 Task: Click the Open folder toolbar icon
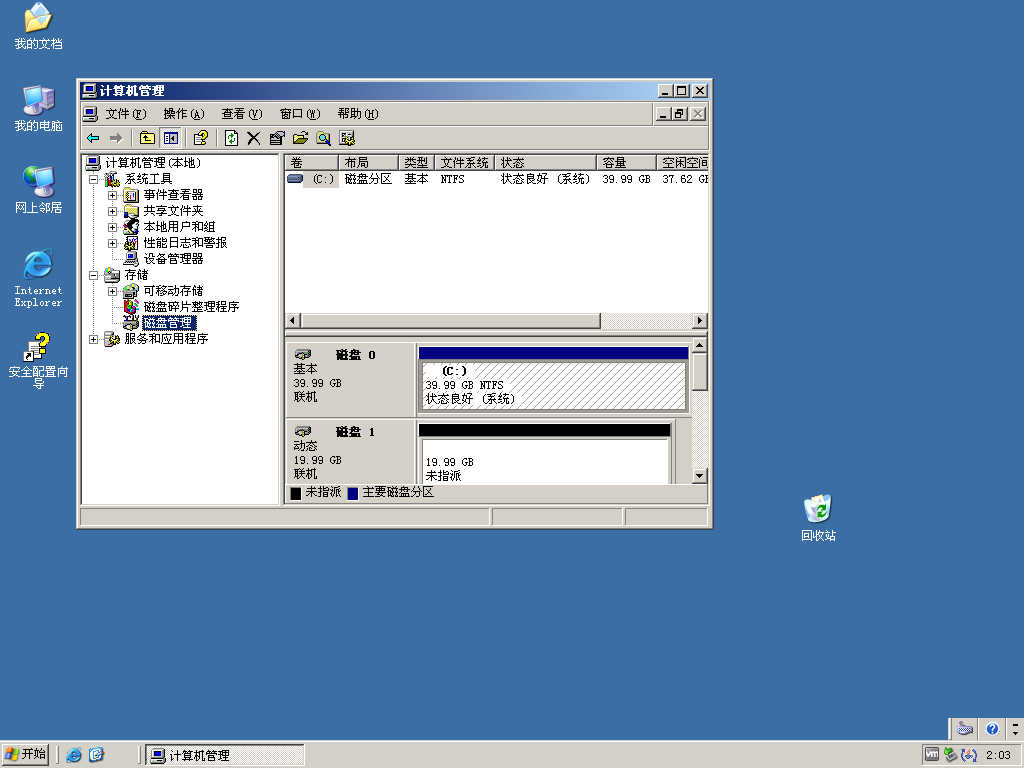pos(300,138)
